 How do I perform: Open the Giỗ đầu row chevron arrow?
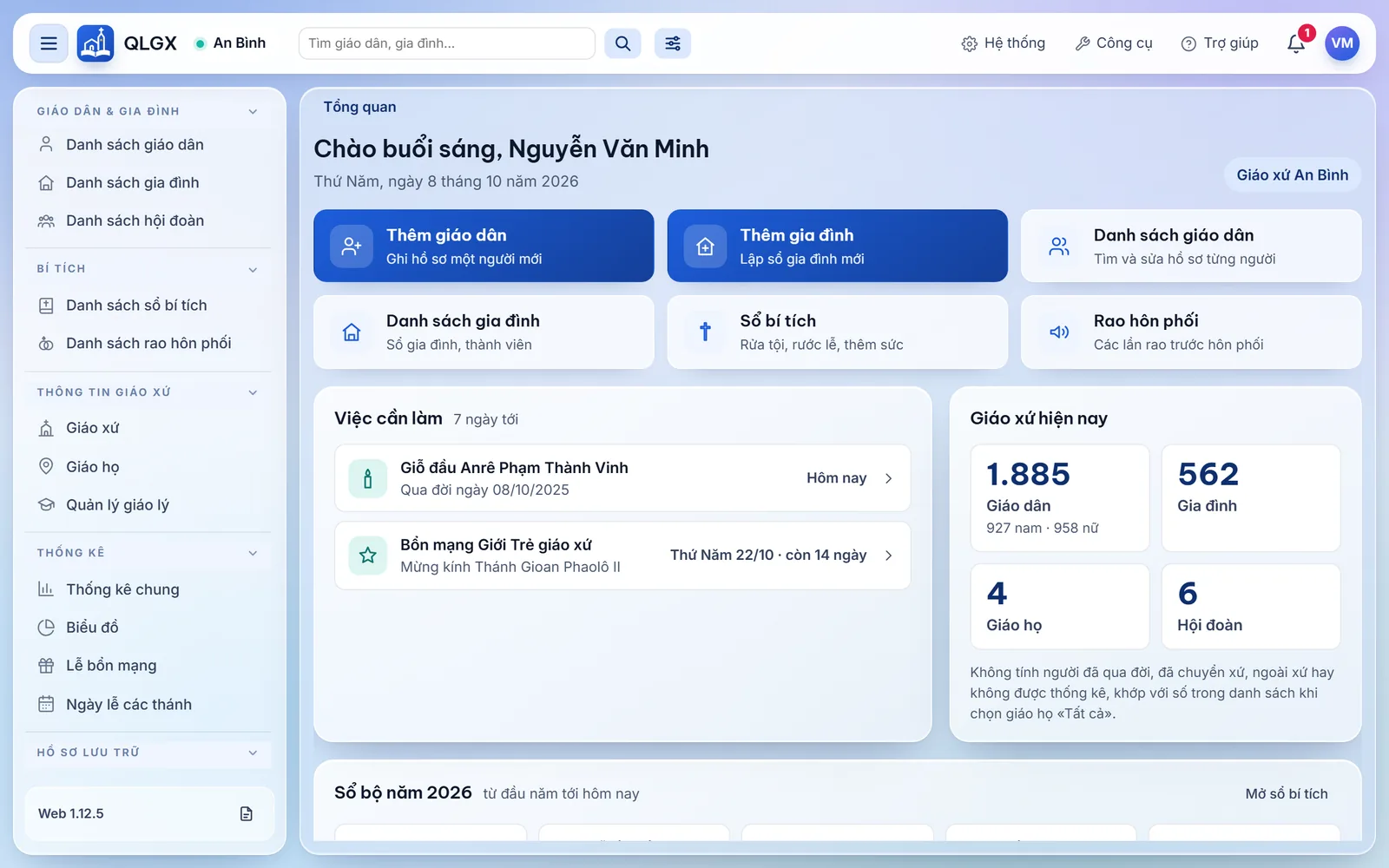pos(888,478)
